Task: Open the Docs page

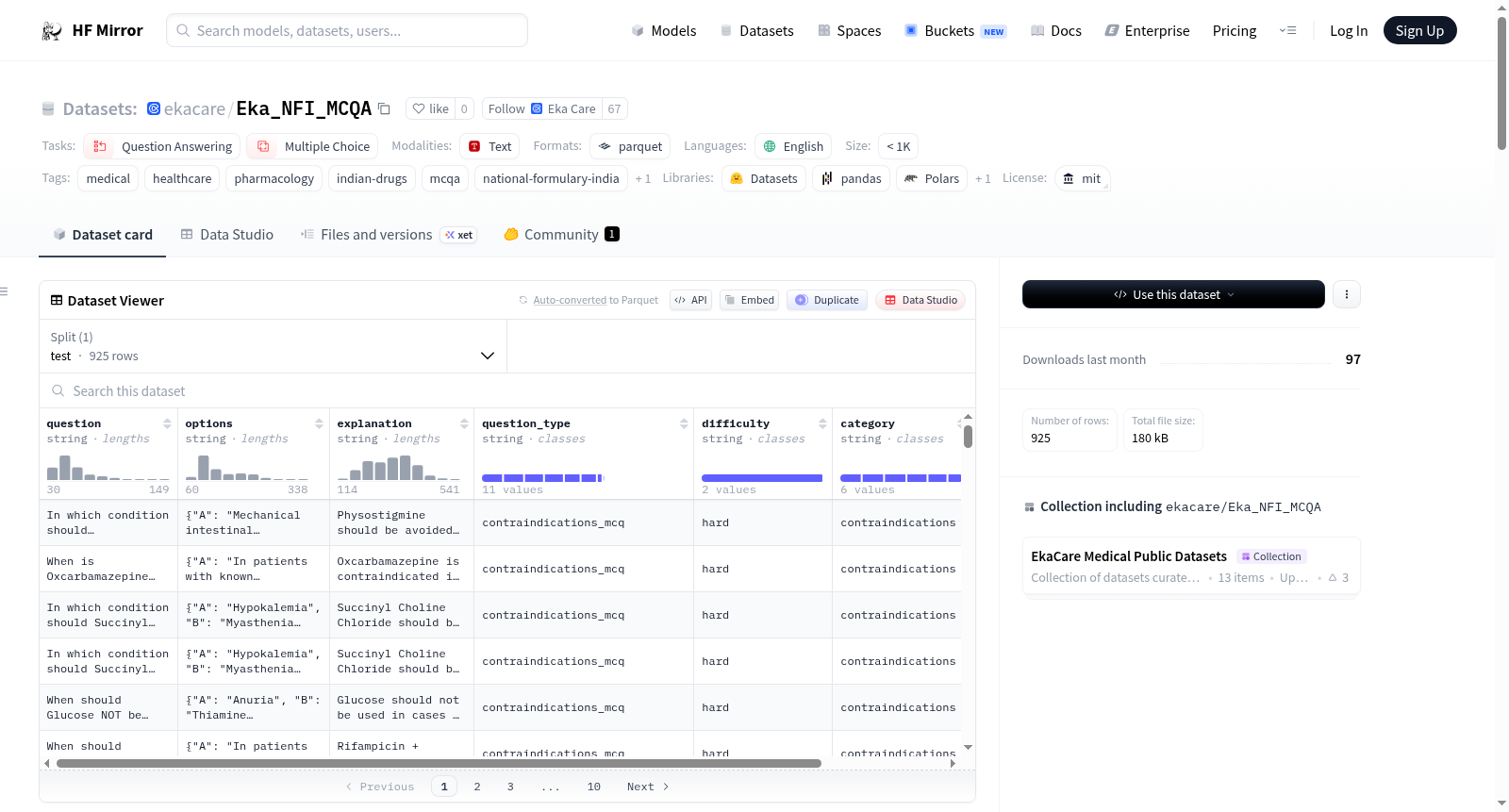Action: click(x=1056, y=31)
